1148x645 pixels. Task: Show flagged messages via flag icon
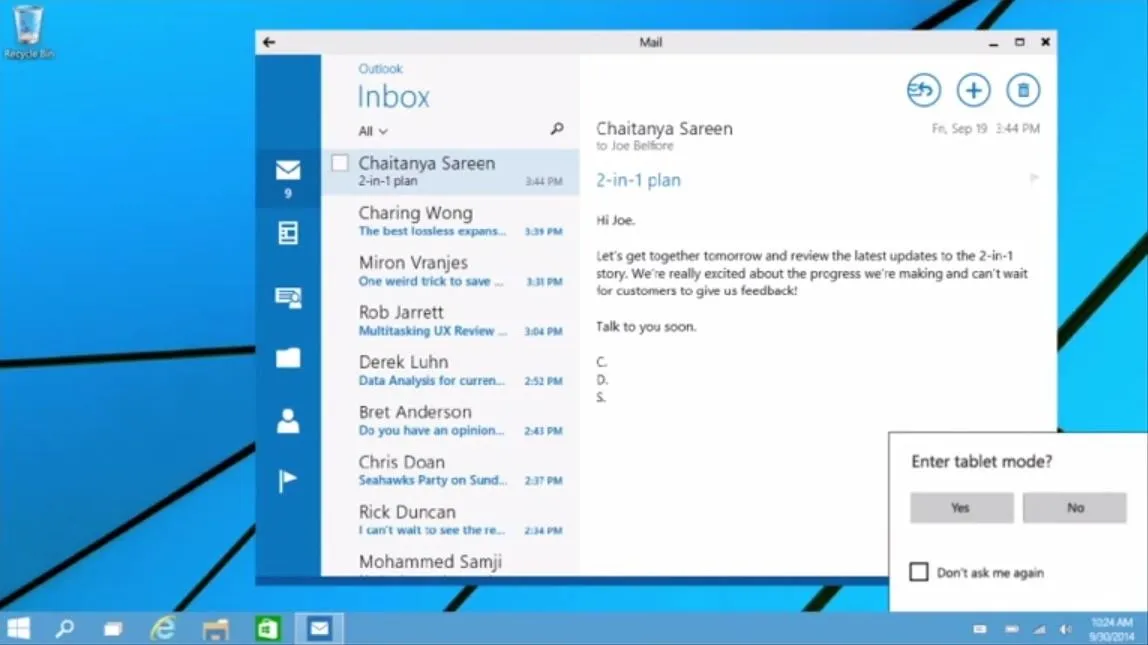pos(287,481)
